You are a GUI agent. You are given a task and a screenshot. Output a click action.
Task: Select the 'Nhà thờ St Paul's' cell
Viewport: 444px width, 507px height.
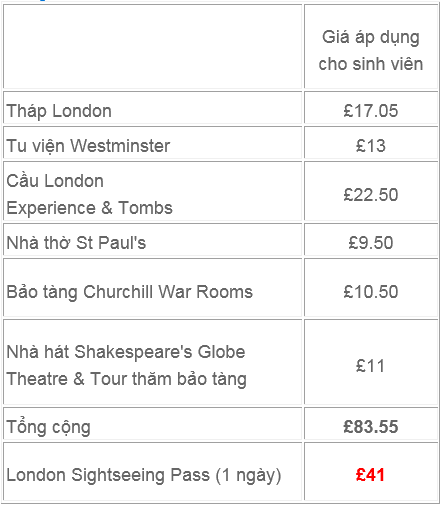(153, 240)
